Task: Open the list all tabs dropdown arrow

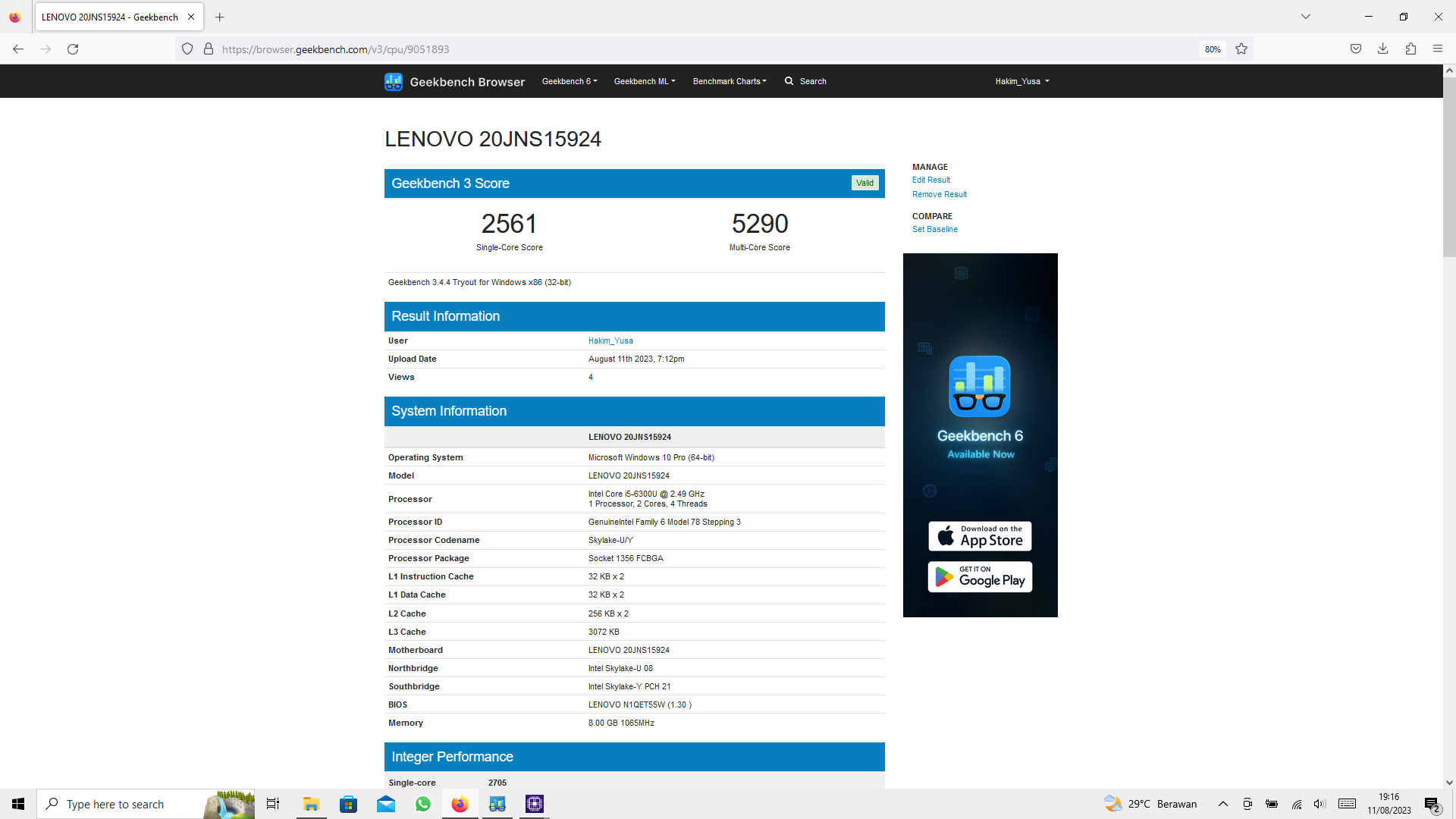Action: coord(1306,17)
